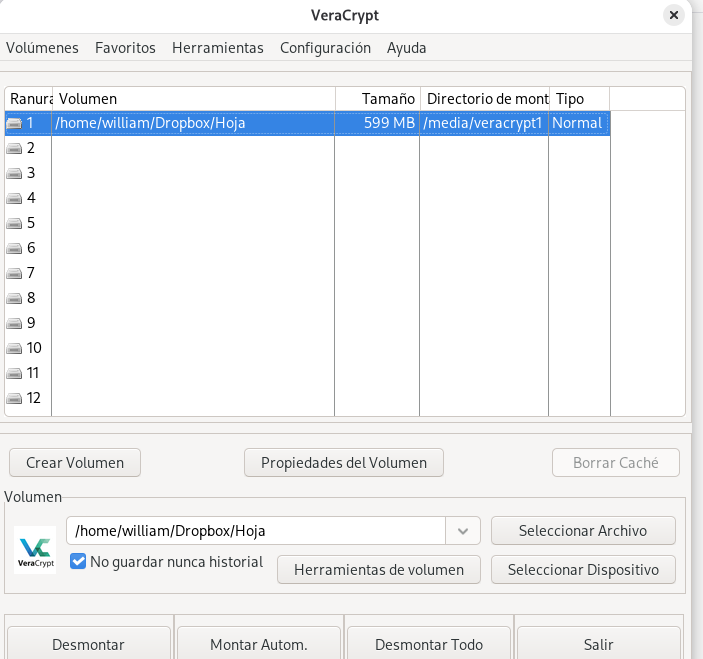Image resolution: width=703 pixels, height=659 pixels.
Task: Choose the slot 12 drive icon
Action: [14, 398]
